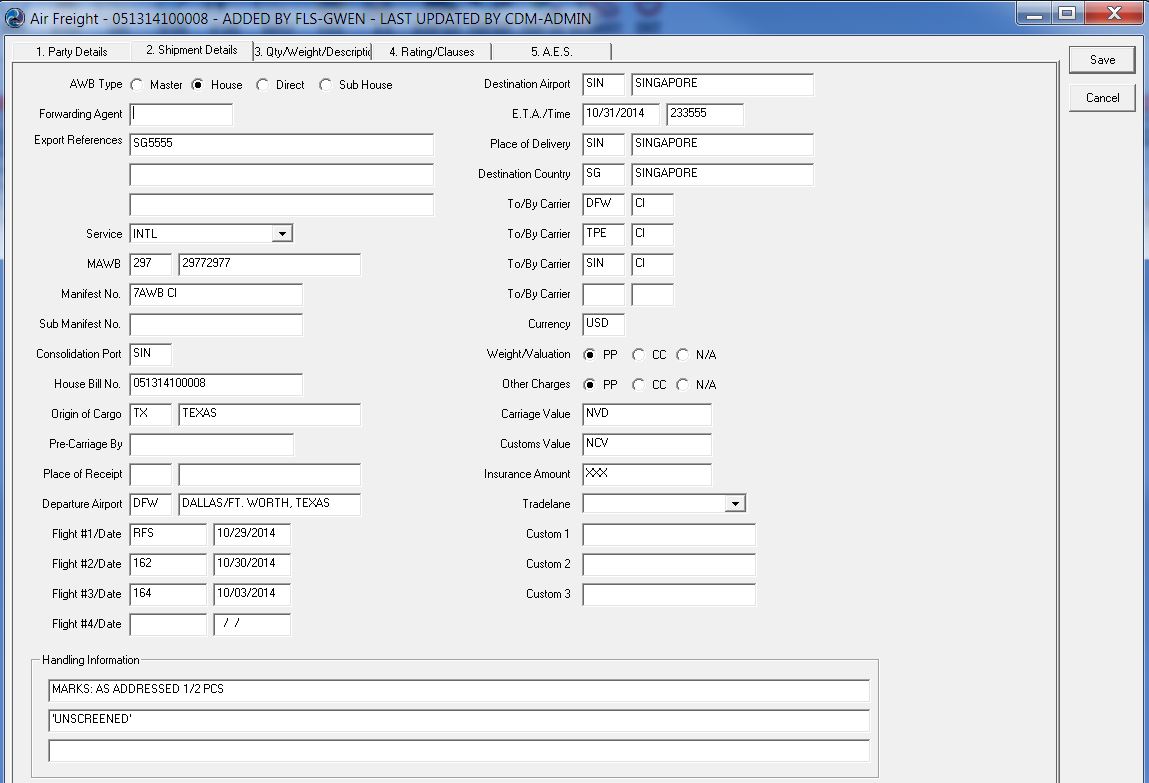Click the 'UNSCREENED' handling information line
Image resolution: width=1149 pixels, height=783 pixels.
(x=458, y=720)
